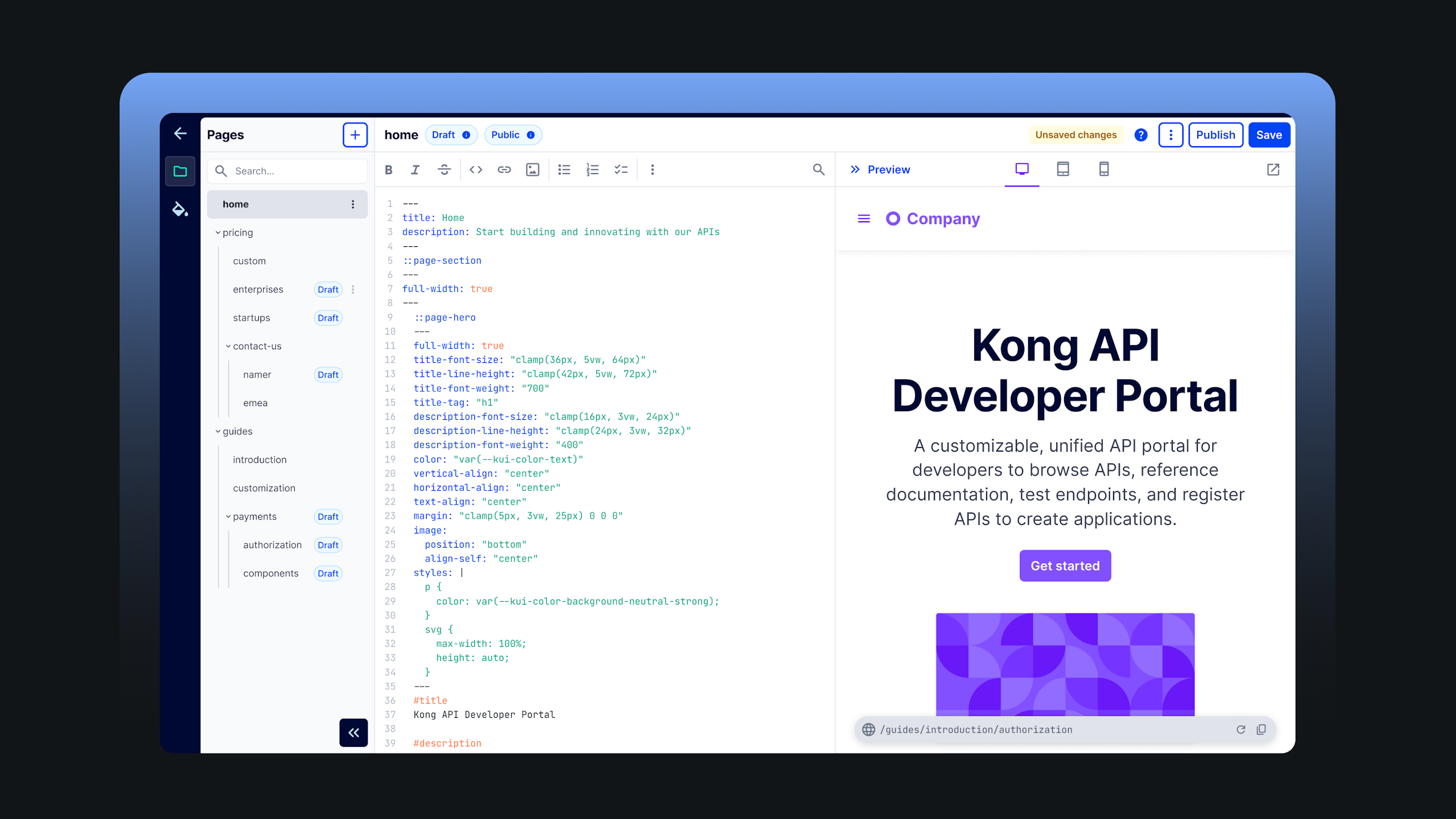Insert an image from toolbar
Screen dimensions: 1456x819
[x=532, y=169]
